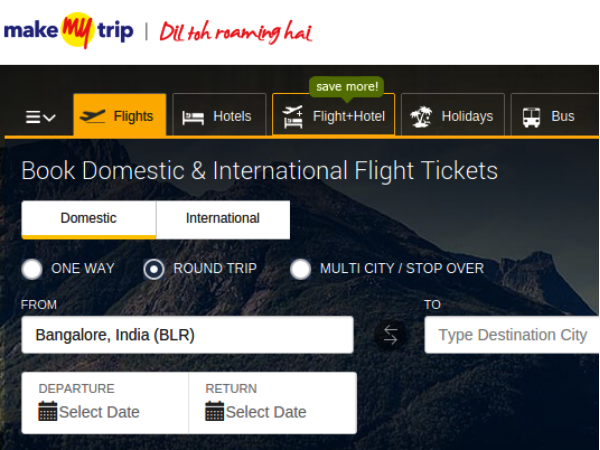Select the One Way radio option
The height and width of the screenshot is (450, 600).
pyautogui.click(x=32, y=268)
